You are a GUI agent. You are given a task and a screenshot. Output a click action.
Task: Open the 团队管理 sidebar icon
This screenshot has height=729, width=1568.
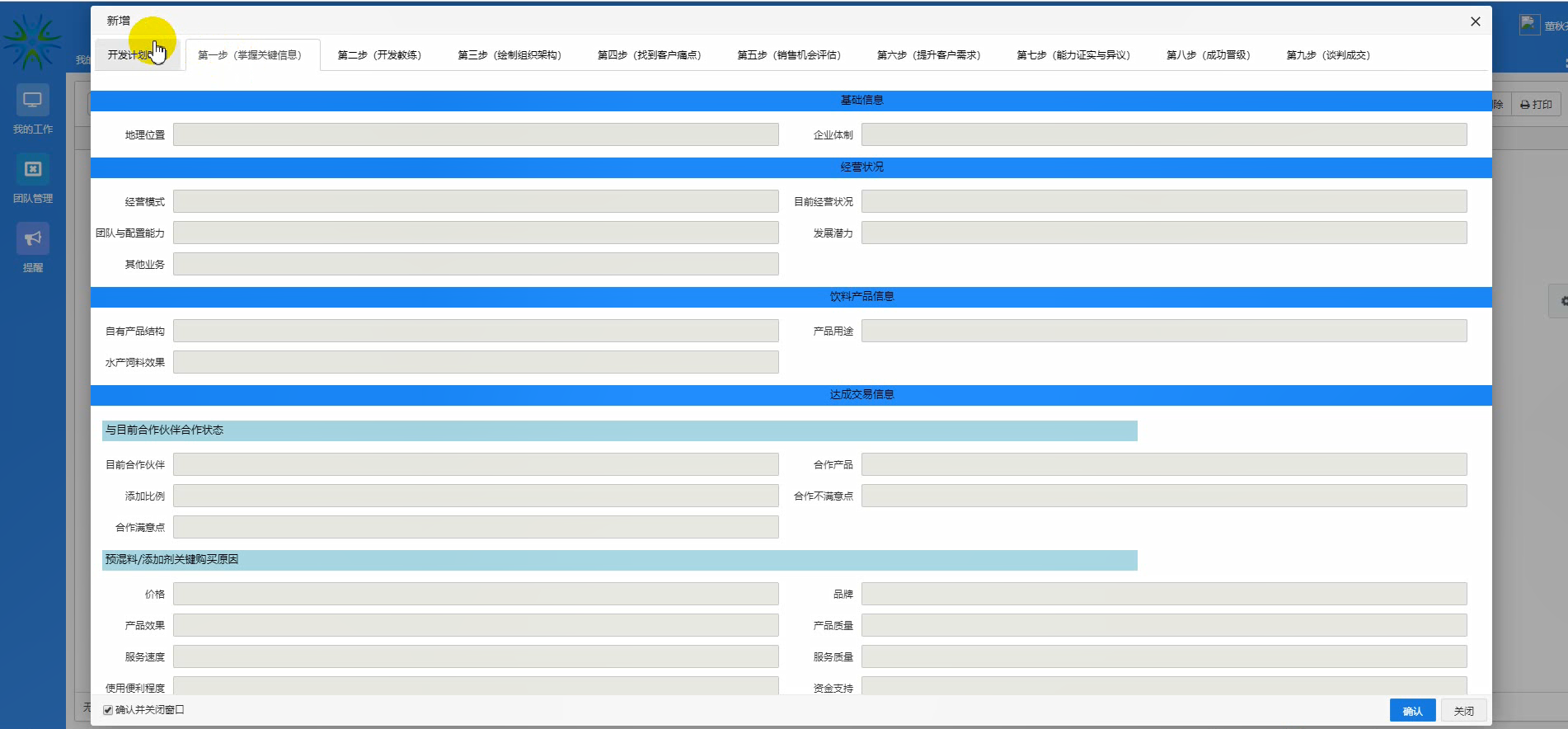click(32, 170)
